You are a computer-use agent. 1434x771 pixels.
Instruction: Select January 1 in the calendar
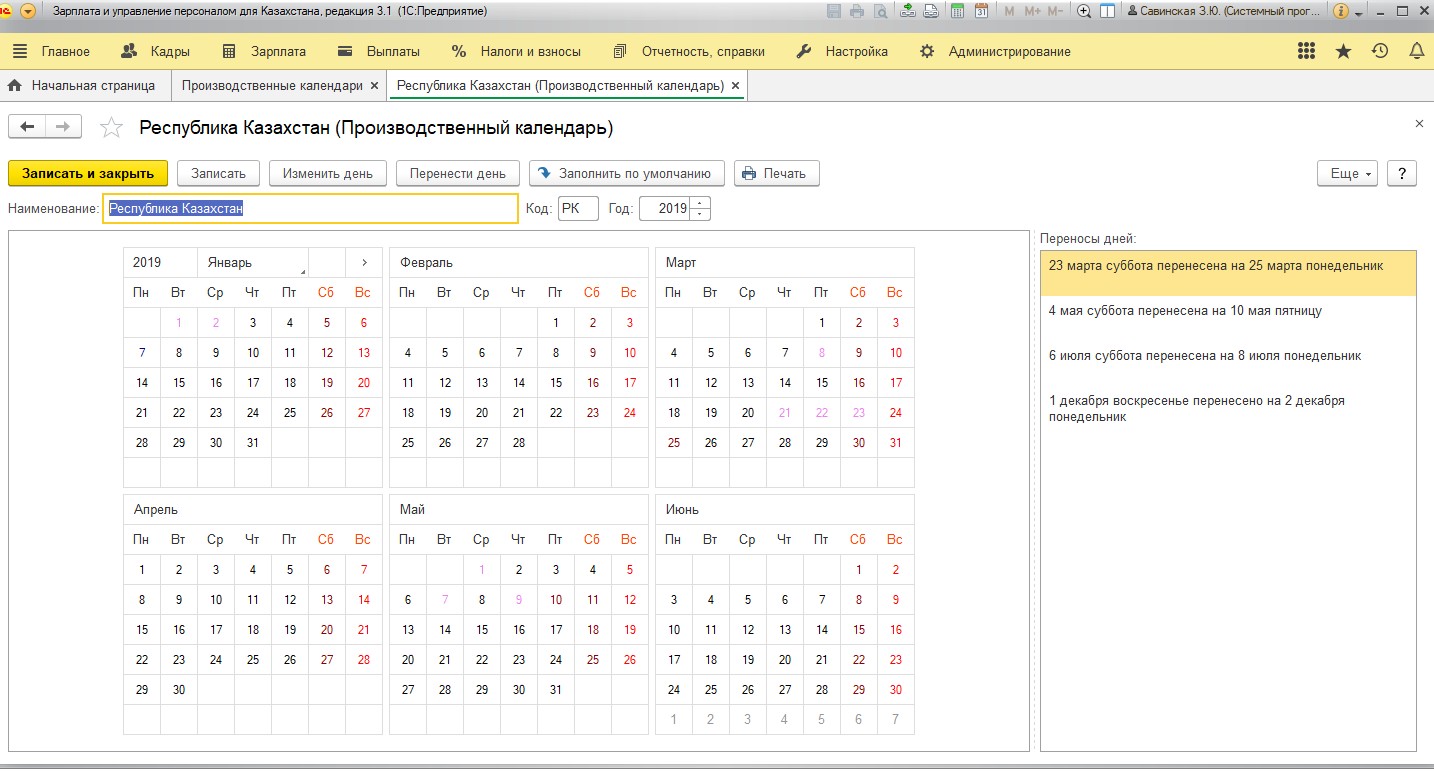click(179, 322)
